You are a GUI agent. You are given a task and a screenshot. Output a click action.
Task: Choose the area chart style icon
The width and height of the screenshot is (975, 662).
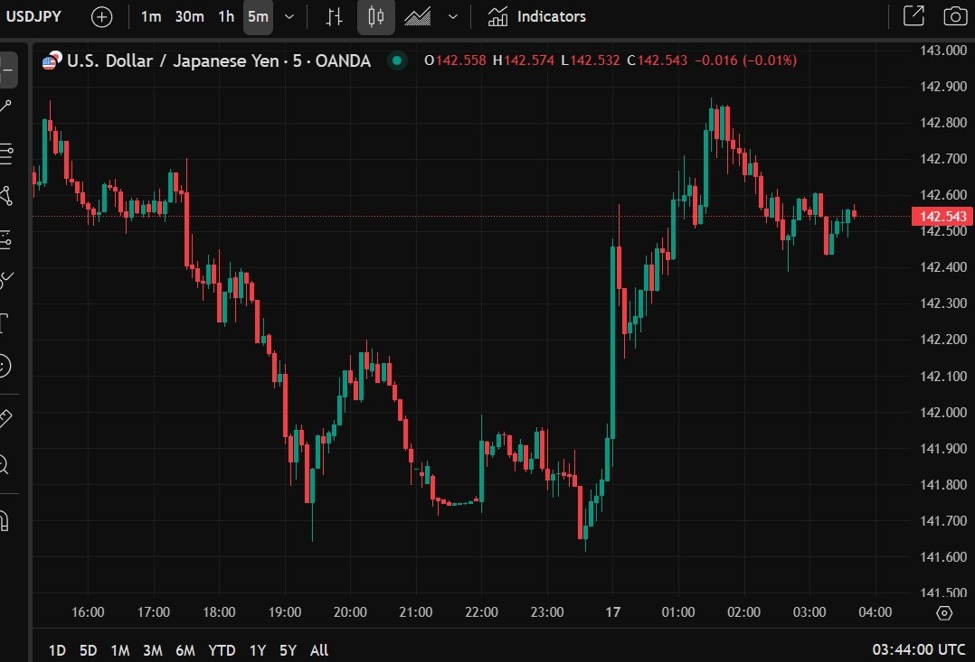pyautogui.click(x=418, y=17)
